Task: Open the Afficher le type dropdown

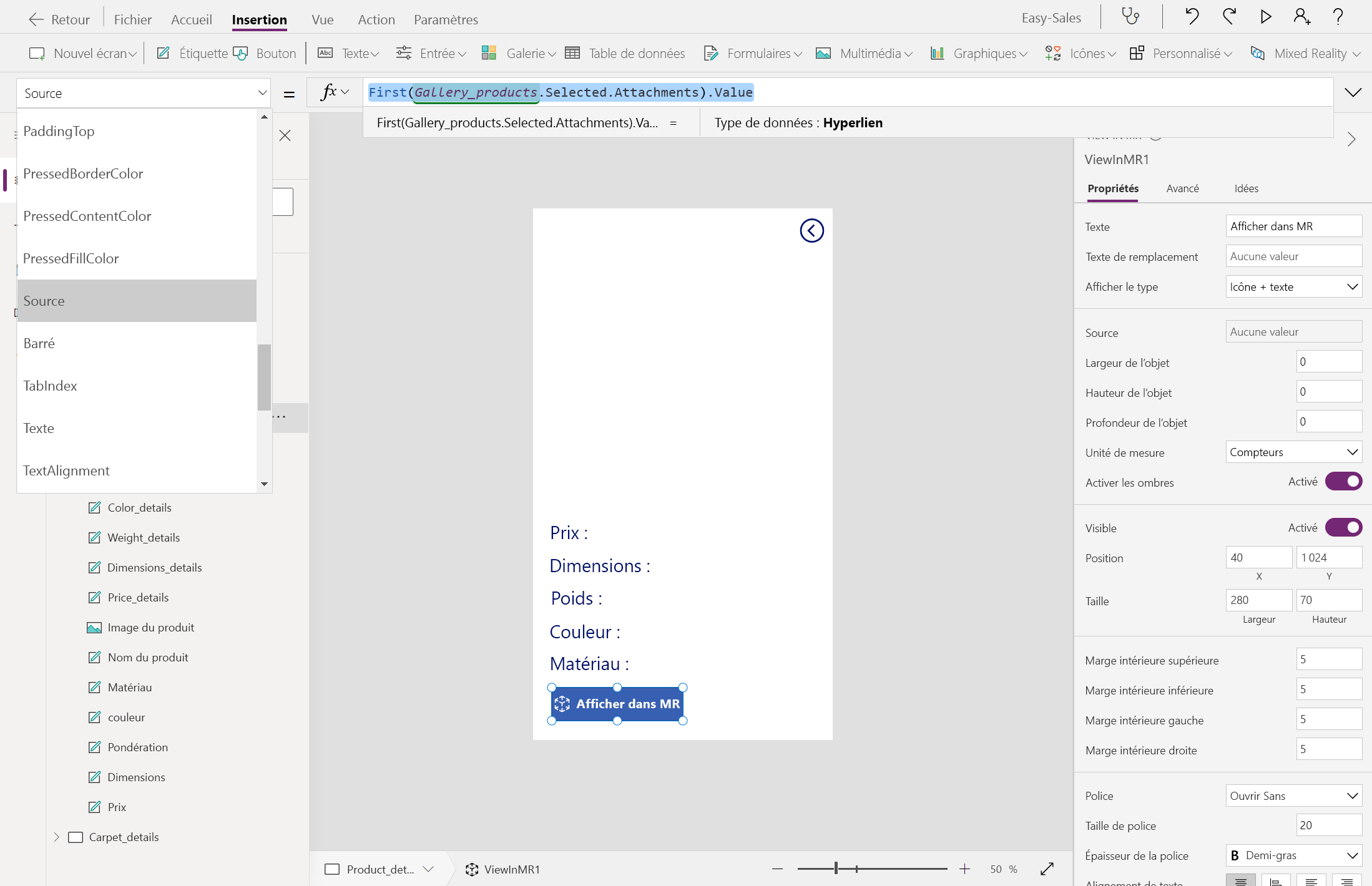Action: click(1293, 287)
